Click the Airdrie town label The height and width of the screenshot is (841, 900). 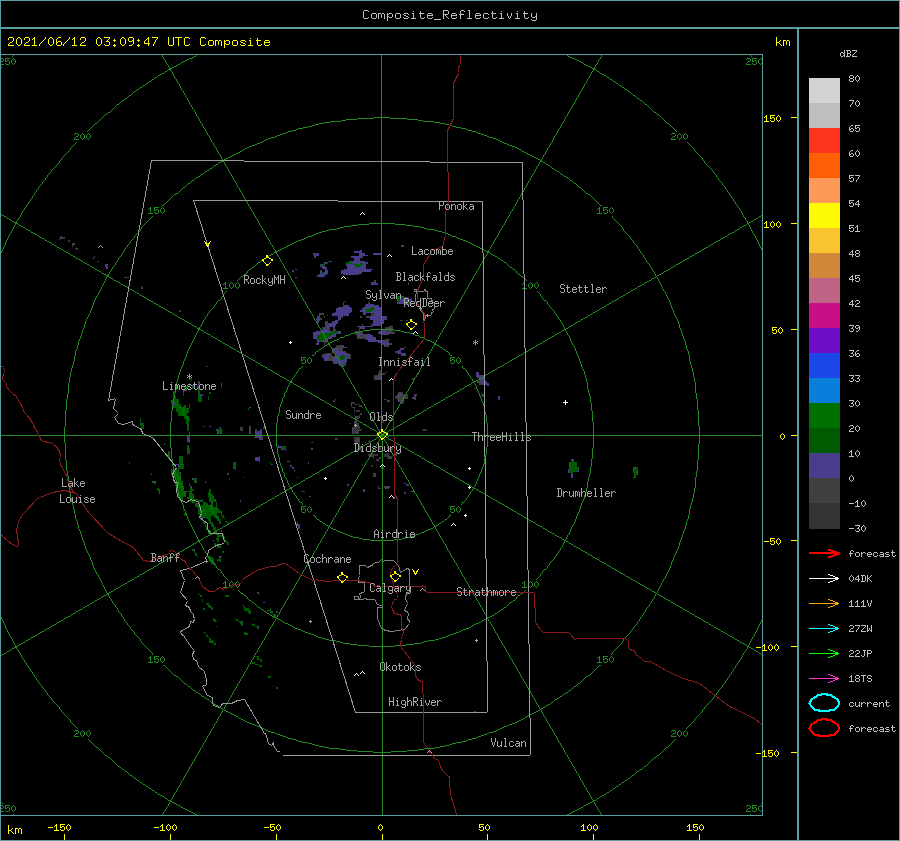pos(394,534)
